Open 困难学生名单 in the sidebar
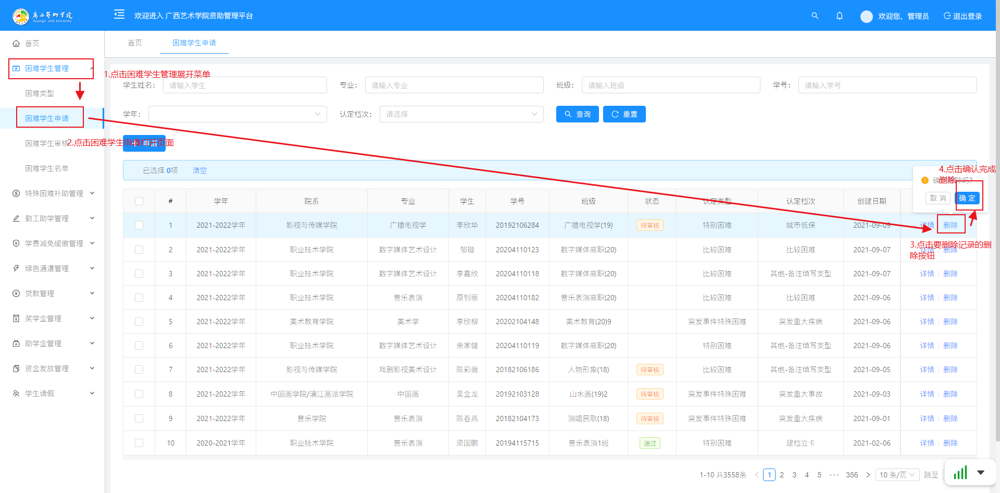 click(x=47, y=169)
